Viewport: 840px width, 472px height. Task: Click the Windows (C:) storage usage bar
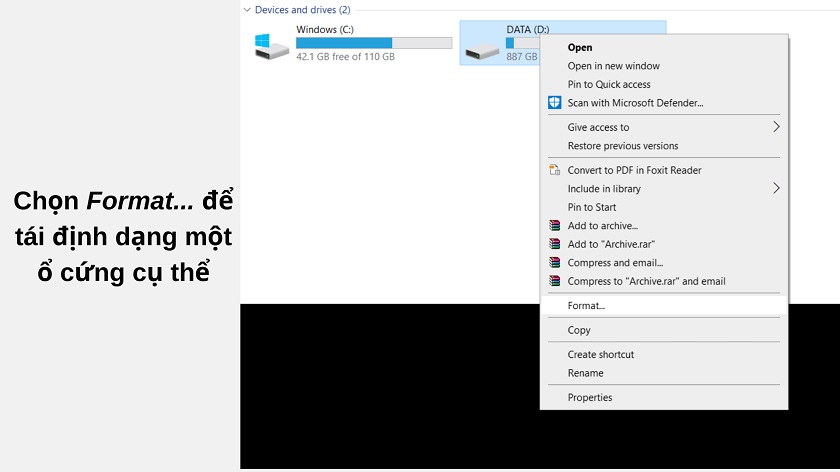coord(374,43)
